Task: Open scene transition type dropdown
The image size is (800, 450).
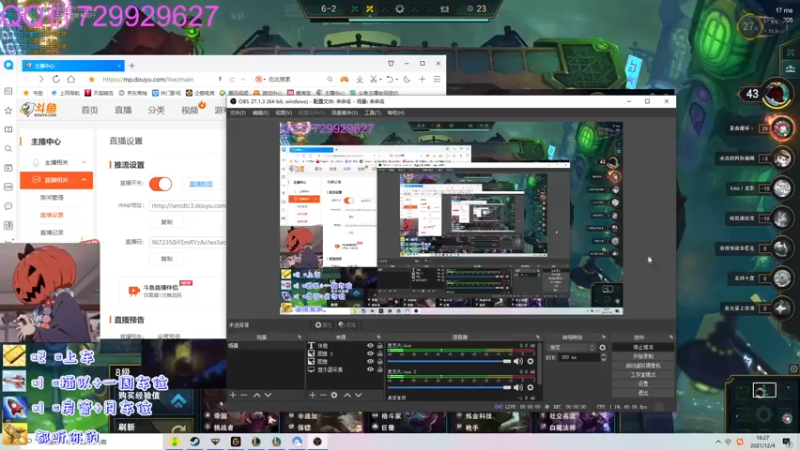Action: coord(571,347)
